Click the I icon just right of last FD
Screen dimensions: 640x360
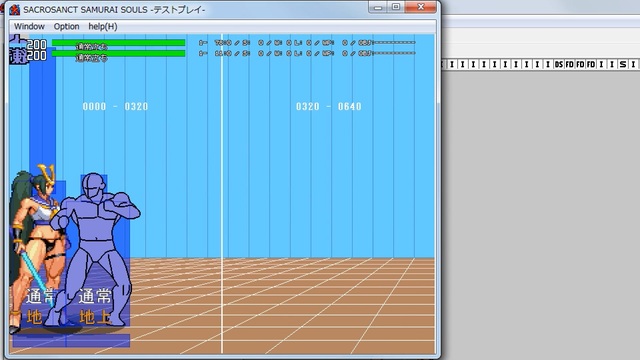pos(601,64)
